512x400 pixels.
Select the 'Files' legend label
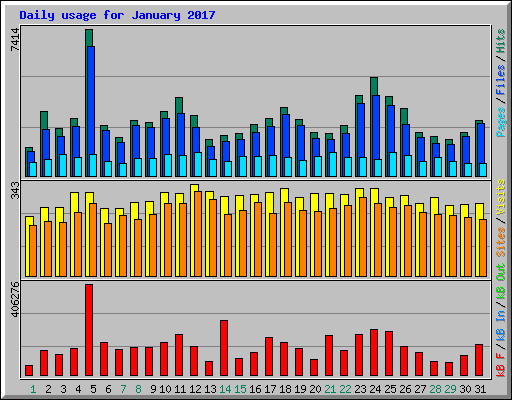point(501,80)
